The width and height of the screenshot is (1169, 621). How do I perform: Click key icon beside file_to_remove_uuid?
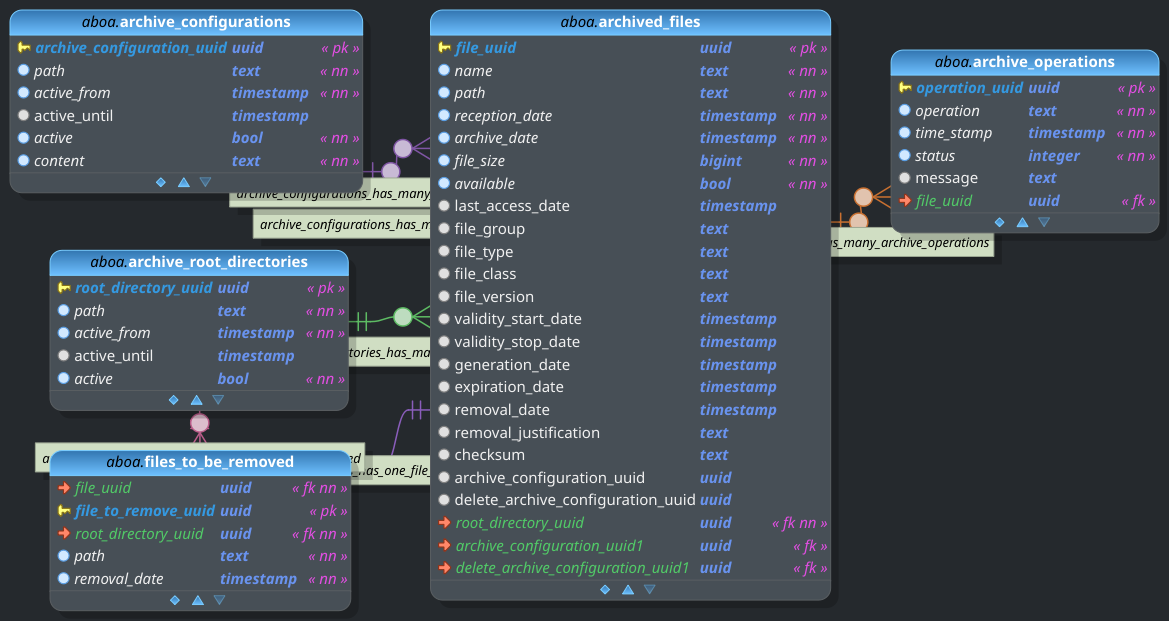tap(64, 511)
